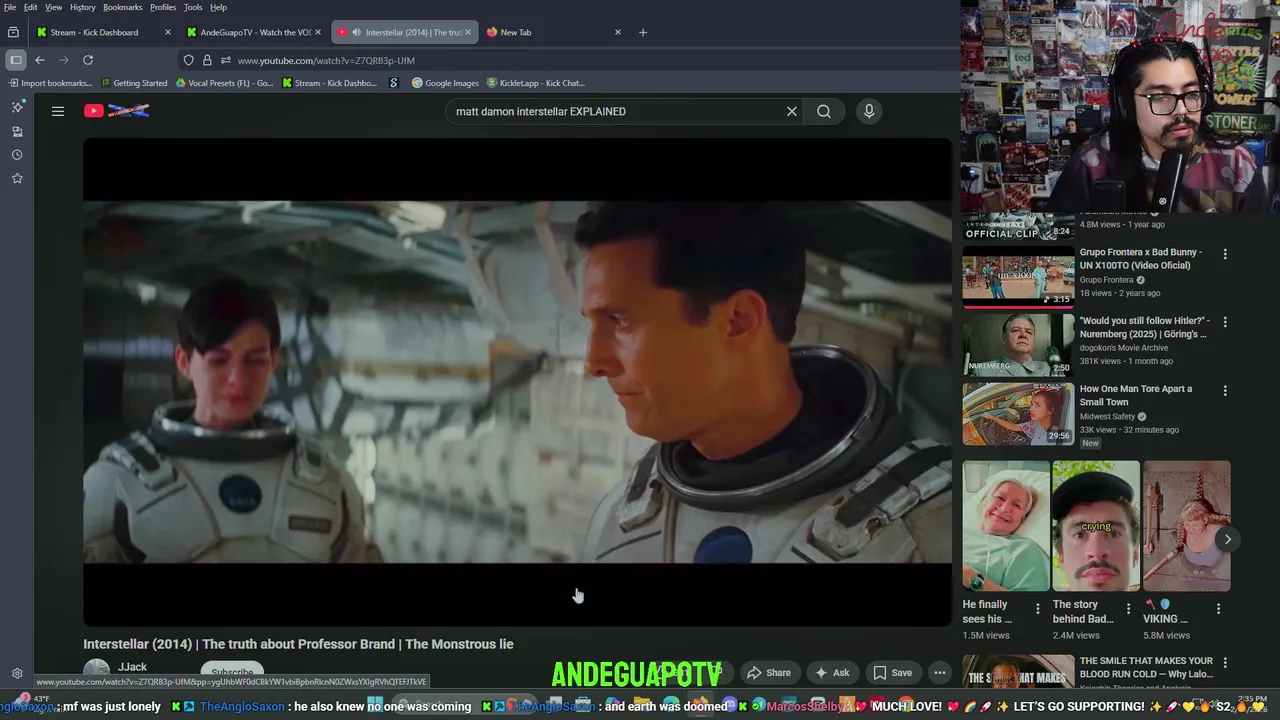The width and height of the screenshot is (1280, 720).
Task: Click the Ask button under the video
Action: [831, 673]
